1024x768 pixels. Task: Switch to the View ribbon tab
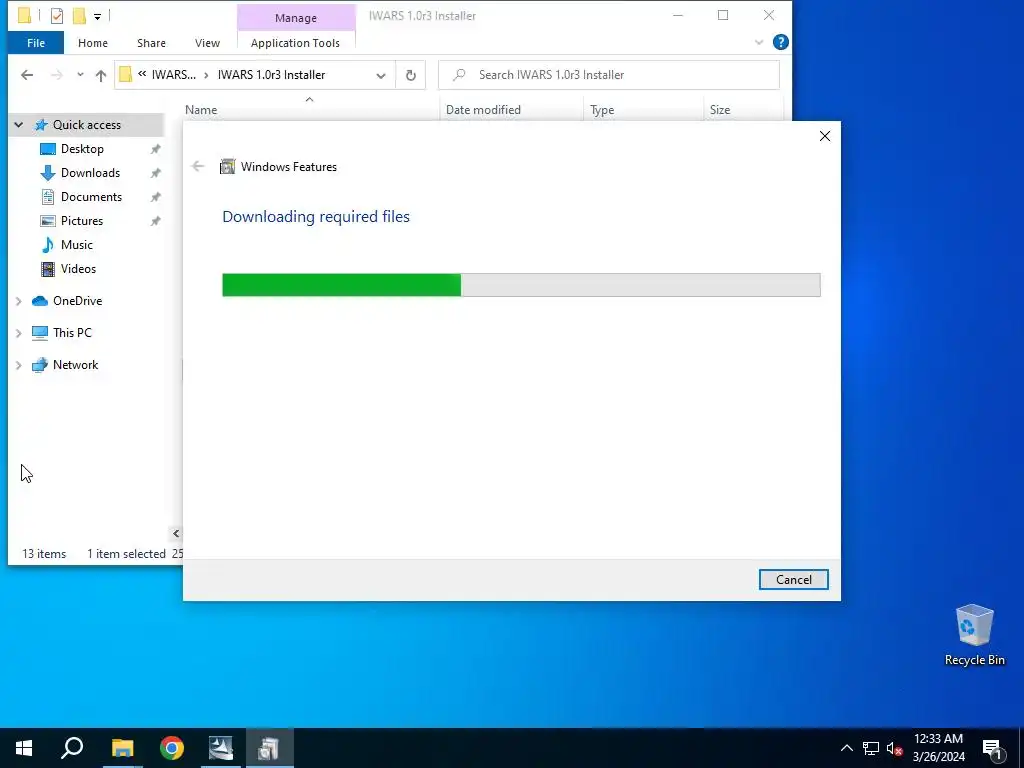click(x=207, y=43)
